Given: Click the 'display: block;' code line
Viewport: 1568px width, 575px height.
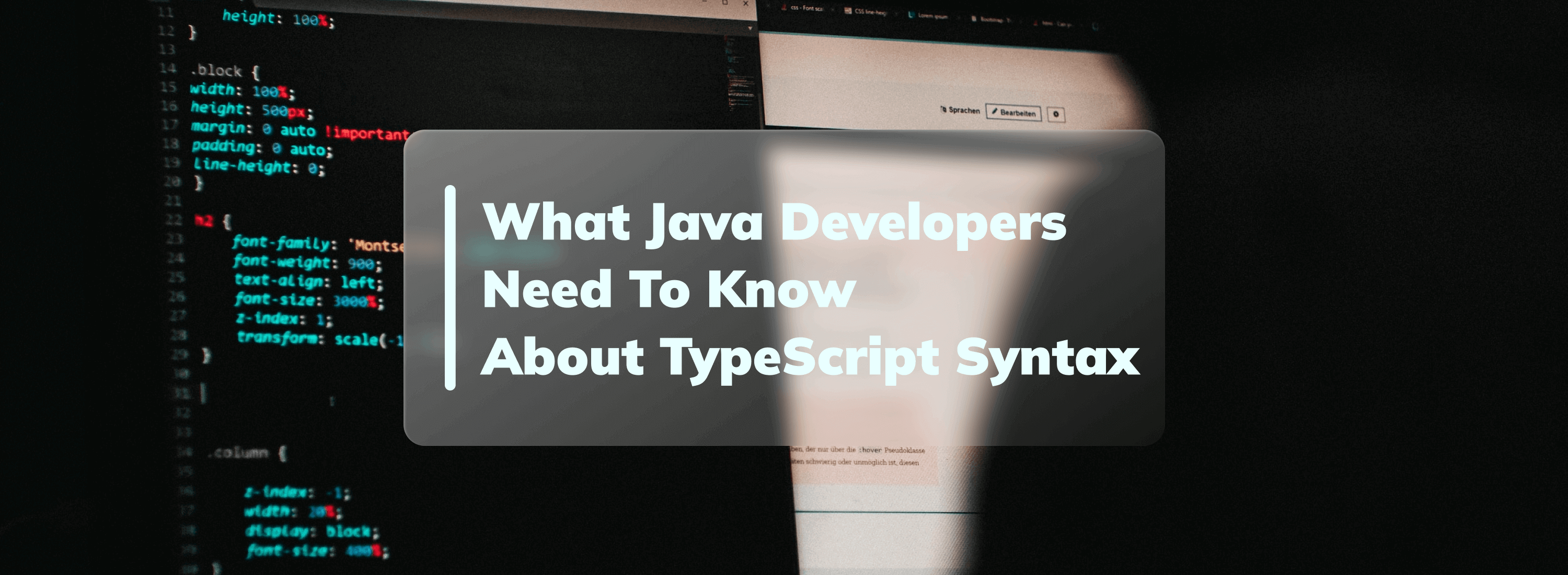Looking at the screenshot, I should click(x=312, y=531).
